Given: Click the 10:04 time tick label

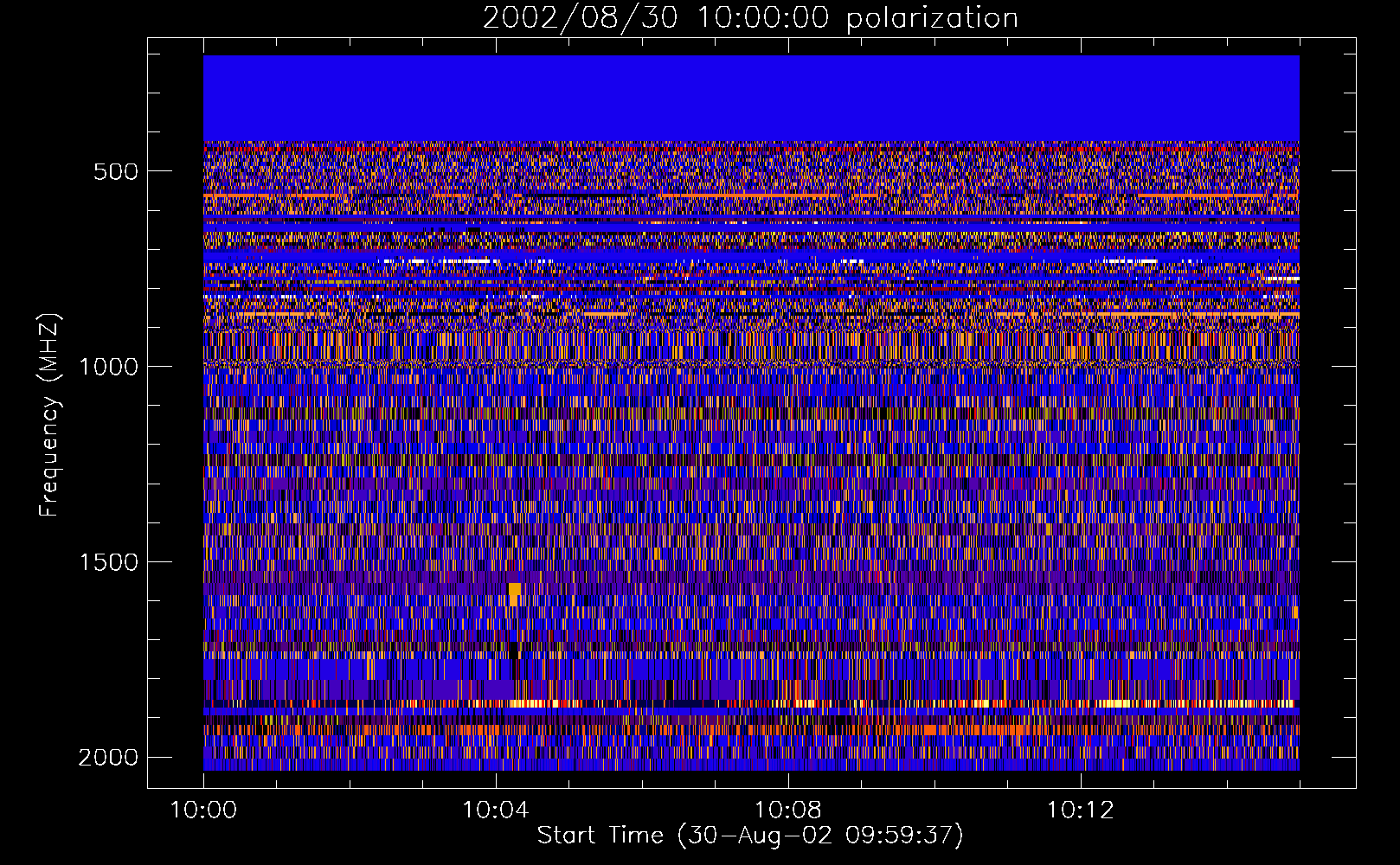Looking at the screenshot, I should [496, 811].
